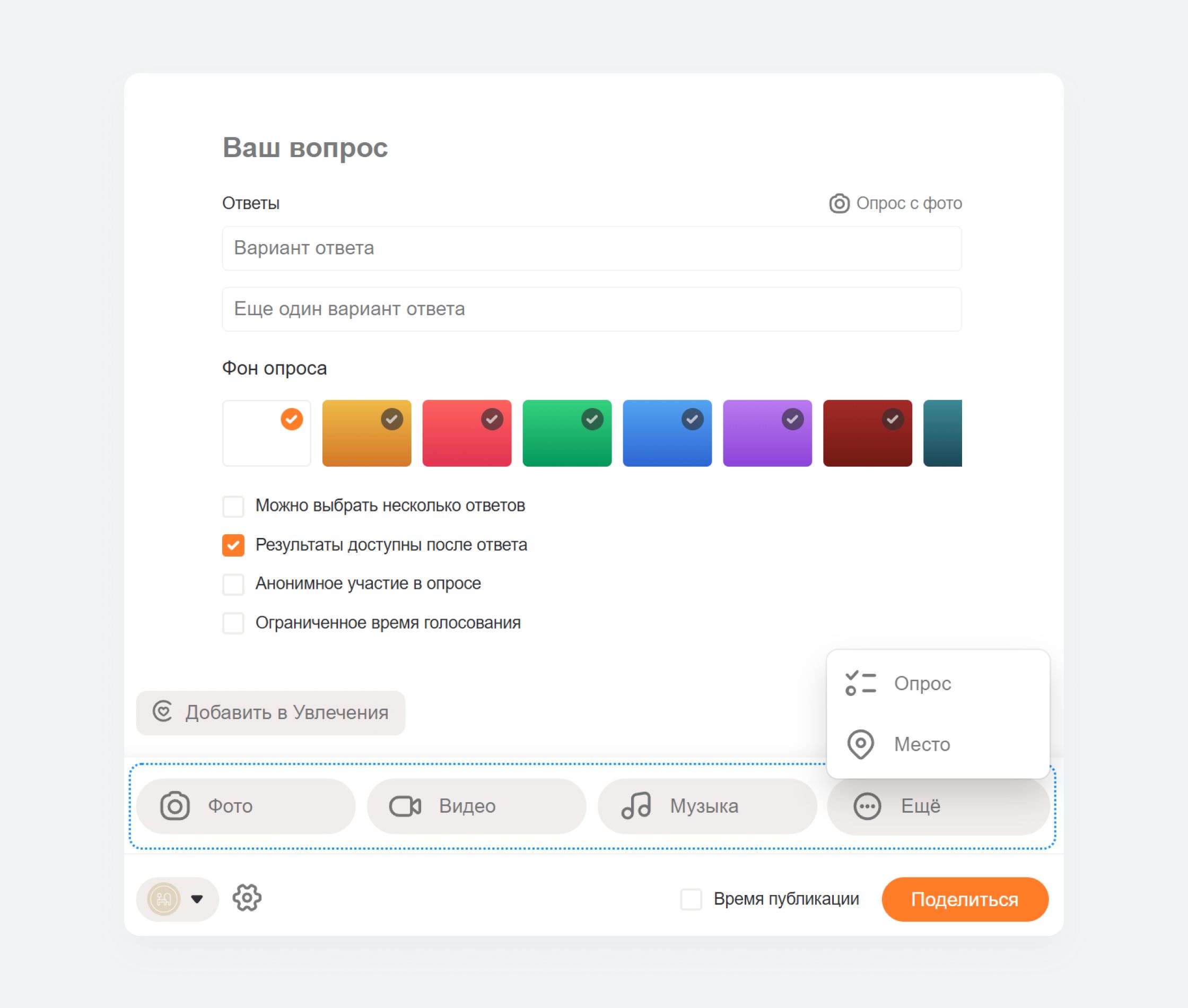Tick Ограниченное время голосования option
This screenshot has height=1008, width=1188.
click(233, 623)
